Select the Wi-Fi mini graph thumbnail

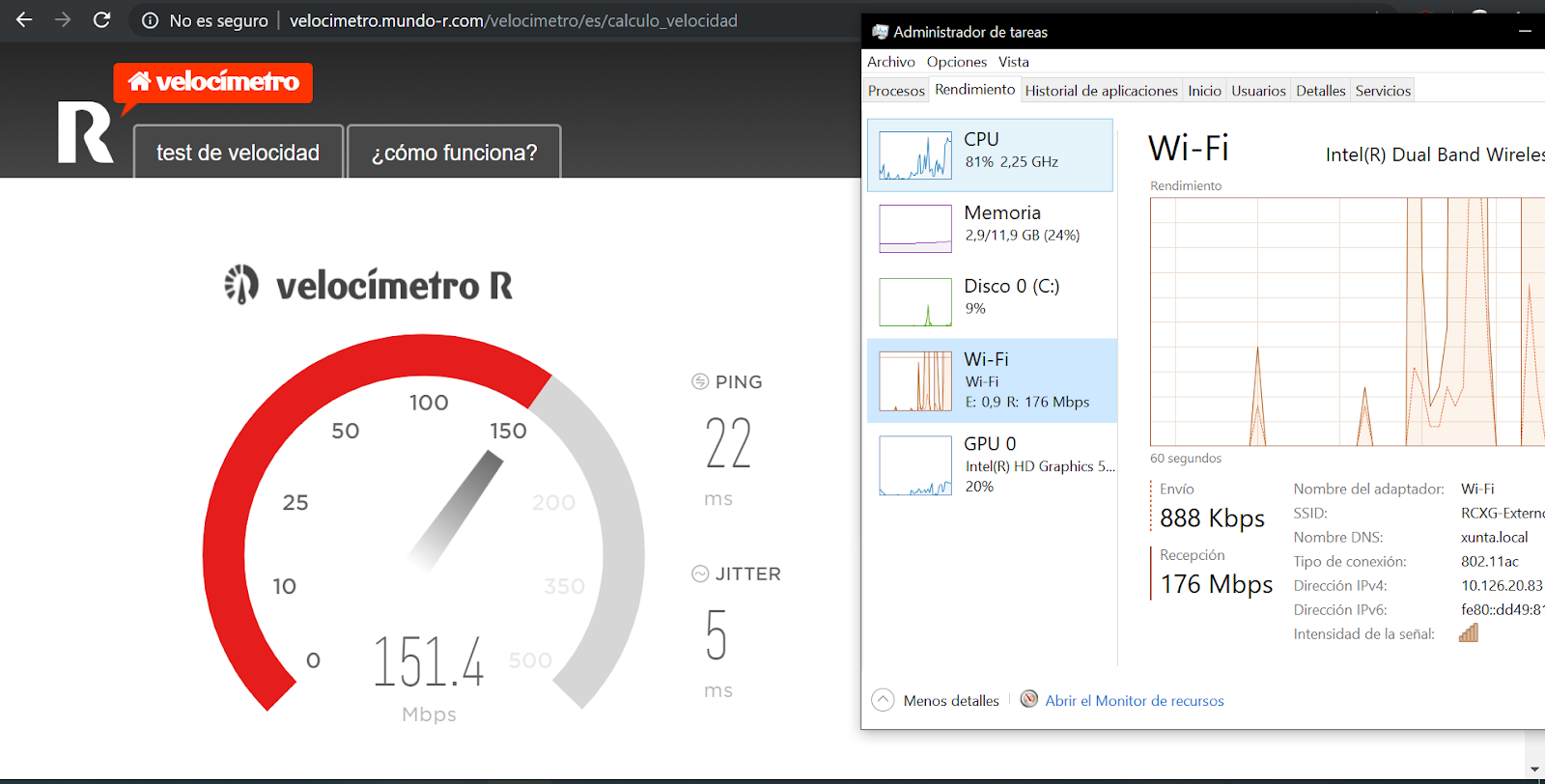click(x=915, y=381)
